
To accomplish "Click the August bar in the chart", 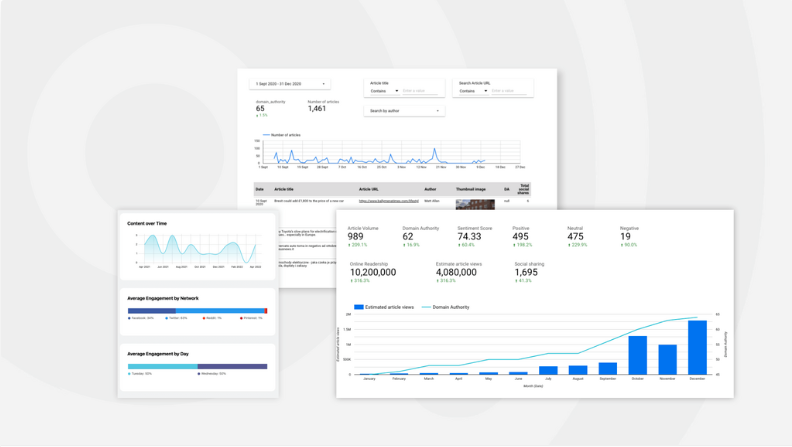I will point(578,370).
